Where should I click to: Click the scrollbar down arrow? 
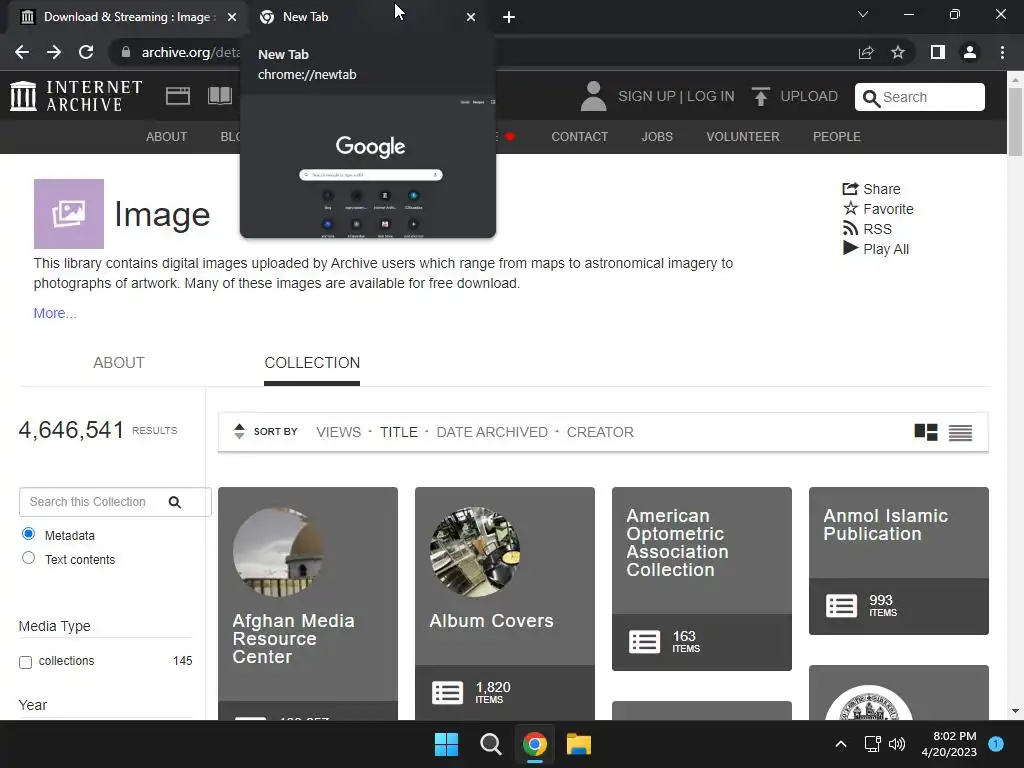coord(1015,711)
